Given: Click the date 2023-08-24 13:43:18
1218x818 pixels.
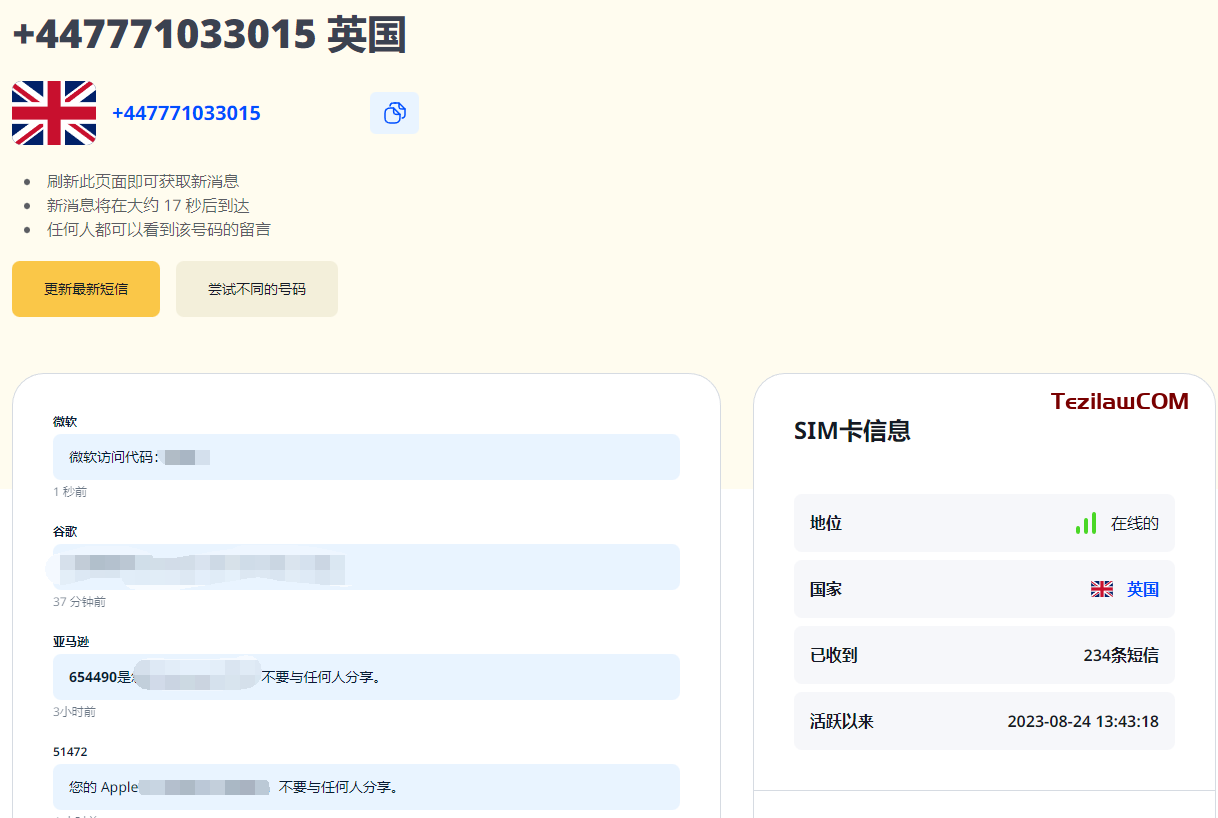Looking at the screenshot, I should point(1083,721).
